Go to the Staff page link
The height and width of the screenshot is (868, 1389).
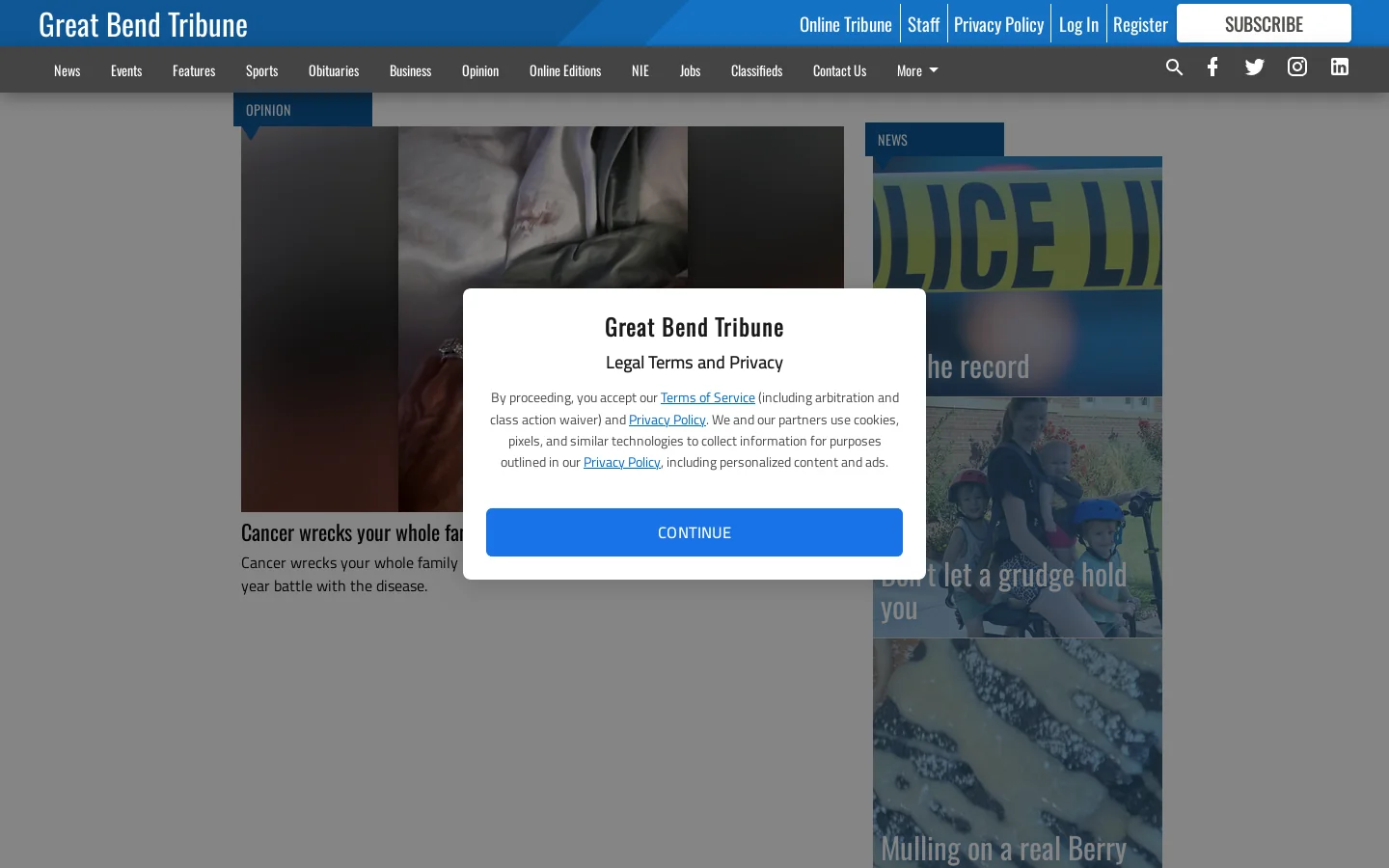923,24
